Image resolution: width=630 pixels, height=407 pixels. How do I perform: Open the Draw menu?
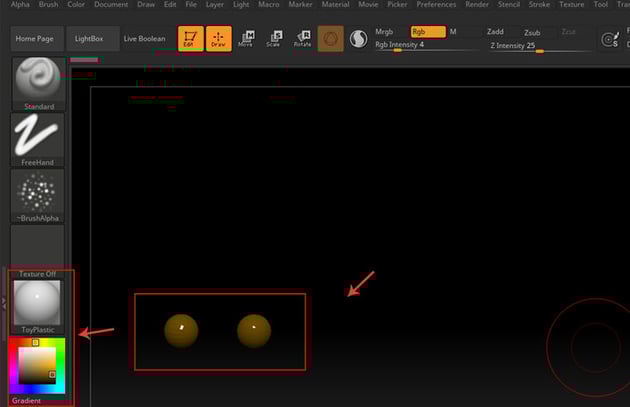pyautogui.click(x=146, y=4)
